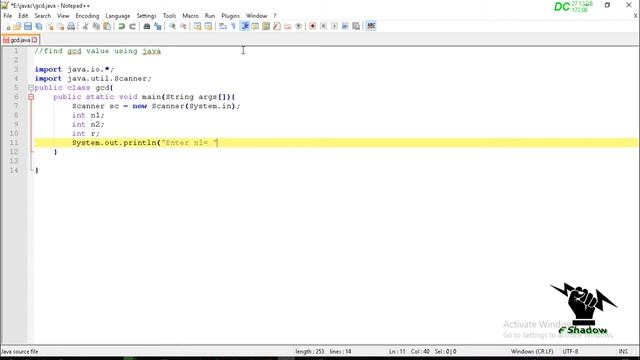The height and width of the screenshot is (360, 640).
Task: Open the Function List panel
Action: pos(277,27)
